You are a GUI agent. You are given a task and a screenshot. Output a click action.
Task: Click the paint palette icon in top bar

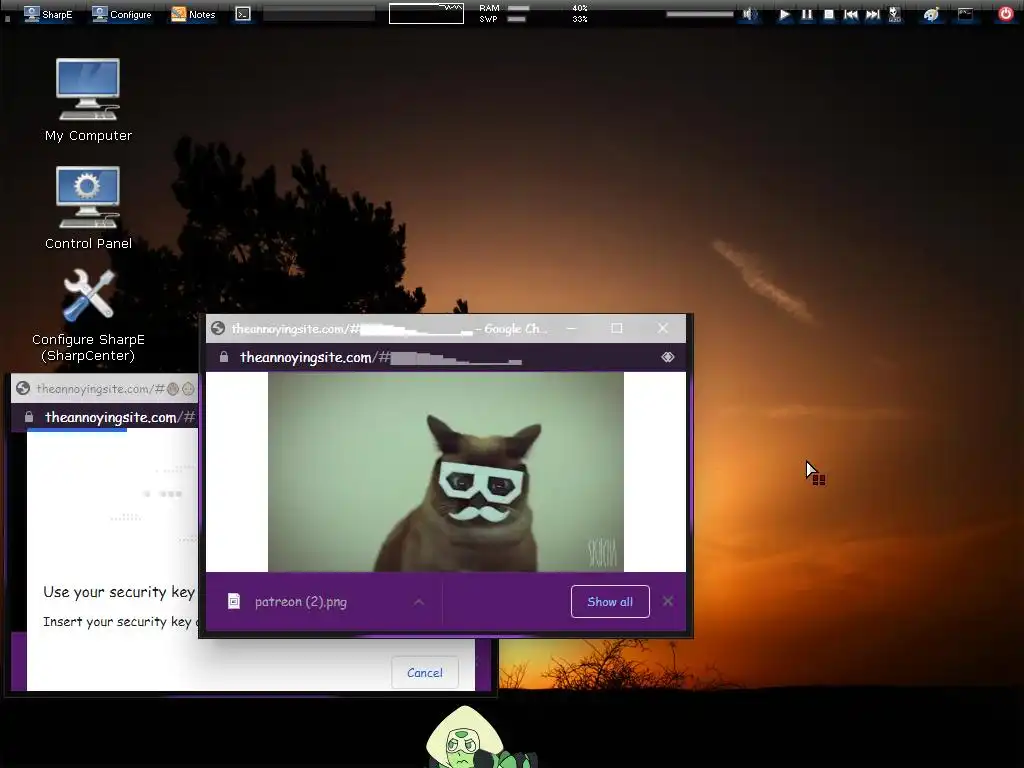[x=931, y=14]
